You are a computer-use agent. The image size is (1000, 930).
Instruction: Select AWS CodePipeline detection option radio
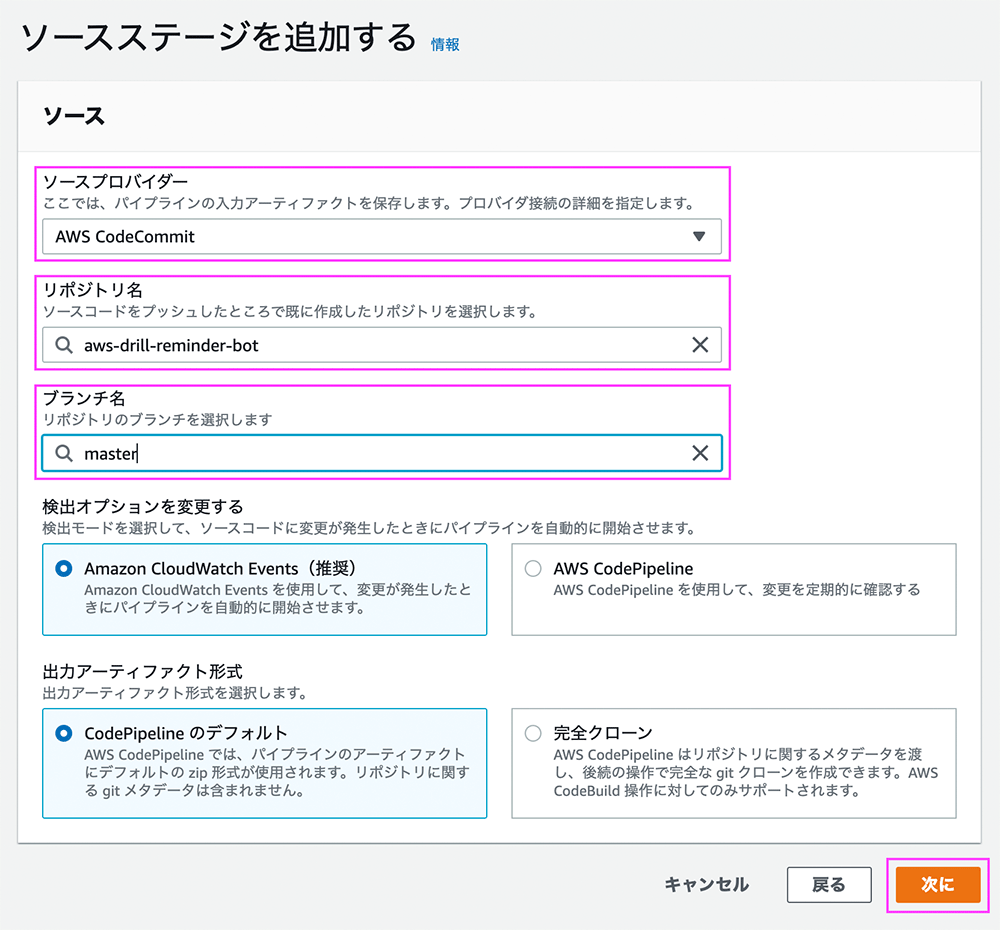(x=533, y=568)
